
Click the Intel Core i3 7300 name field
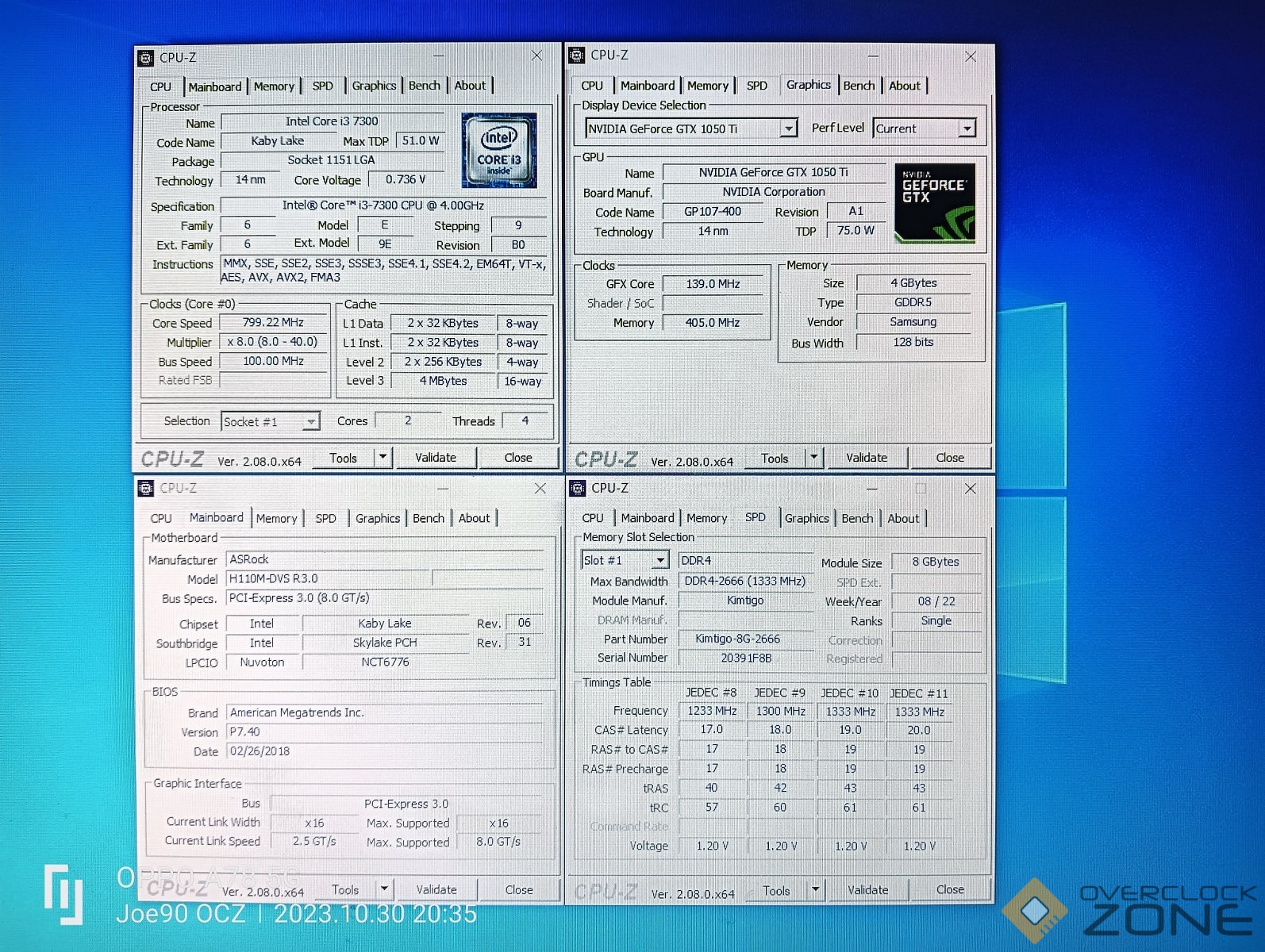tap(332, 121)
